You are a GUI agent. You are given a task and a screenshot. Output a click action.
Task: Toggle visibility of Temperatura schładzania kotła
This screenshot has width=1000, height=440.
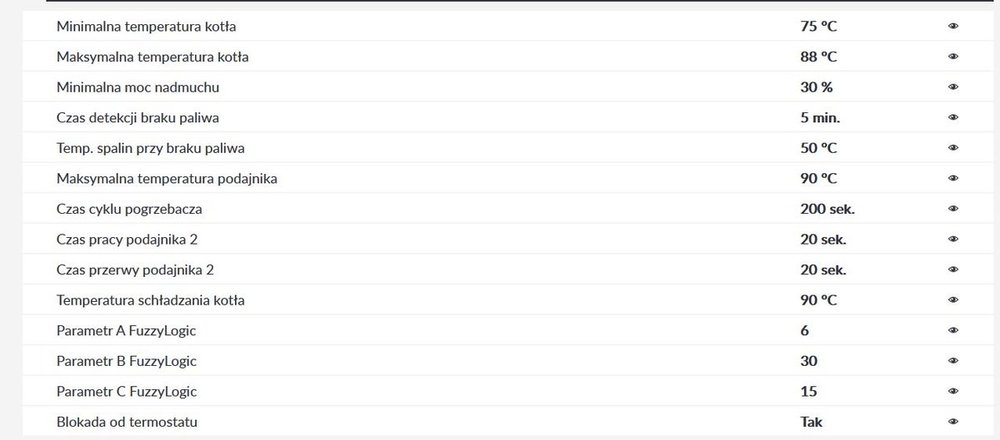(953, 300)
